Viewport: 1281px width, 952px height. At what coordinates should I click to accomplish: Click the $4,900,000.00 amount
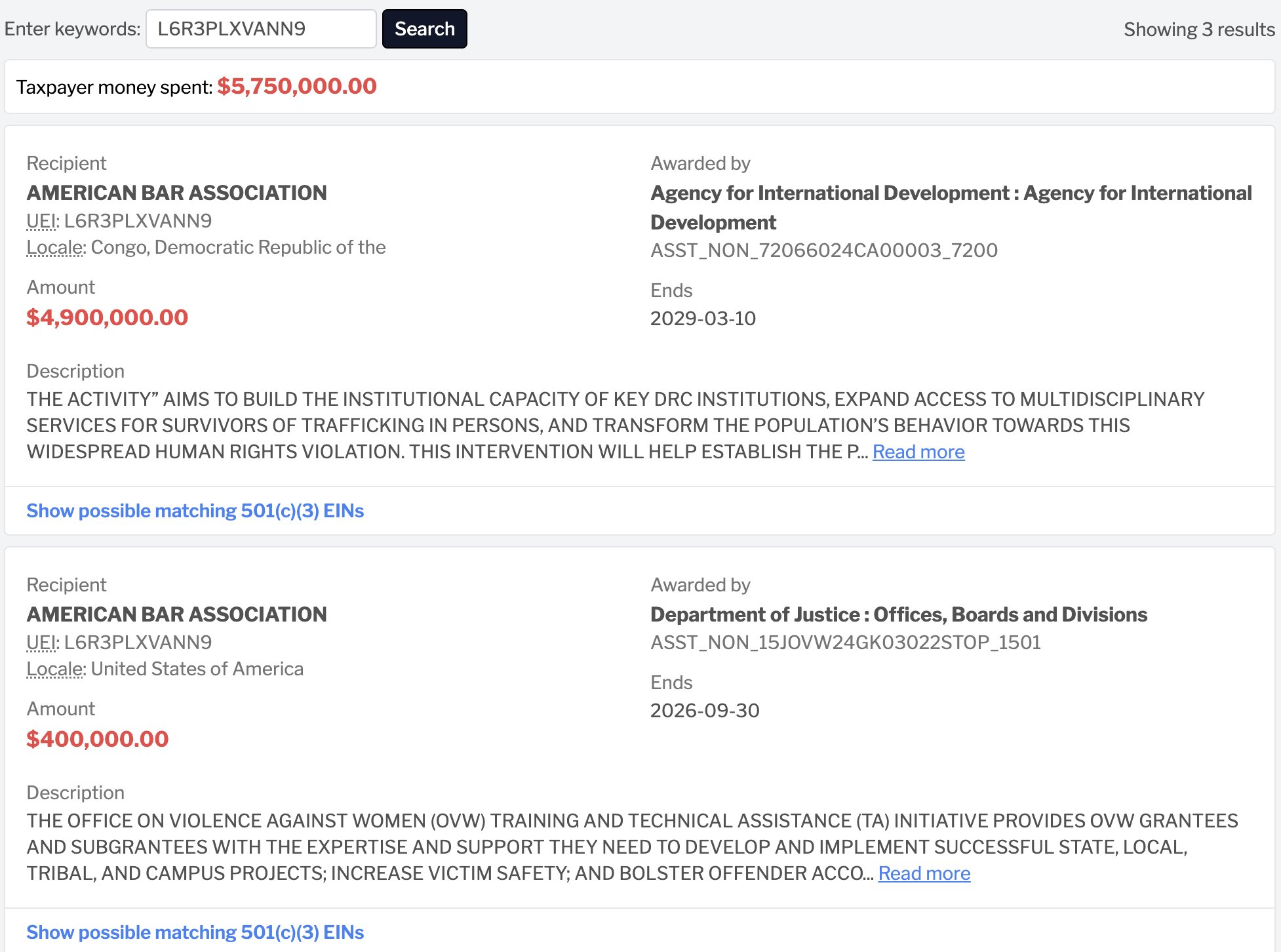(x=108, y=317)
